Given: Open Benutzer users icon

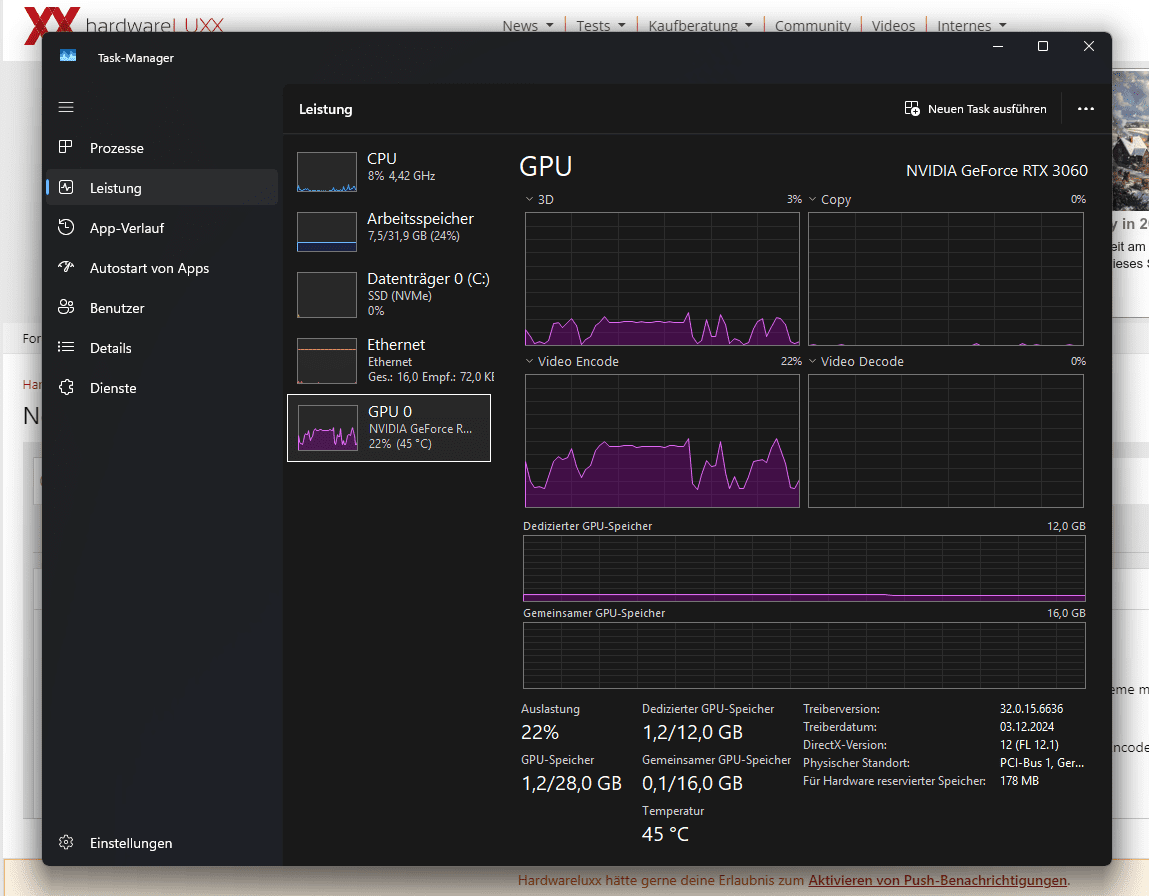Looking at the screenshot, I should (66, 308).
